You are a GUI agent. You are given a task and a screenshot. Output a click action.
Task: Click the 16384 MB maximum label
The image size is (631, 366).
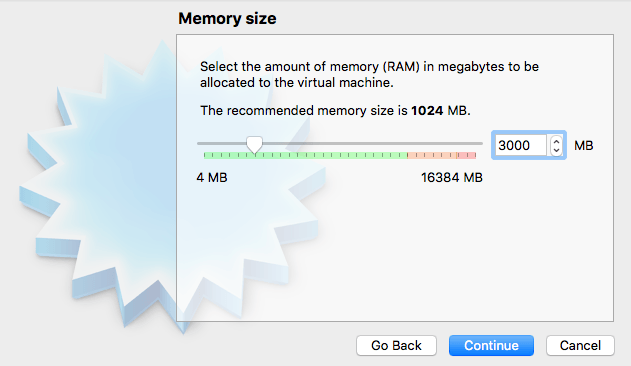(x=452, y=178)
